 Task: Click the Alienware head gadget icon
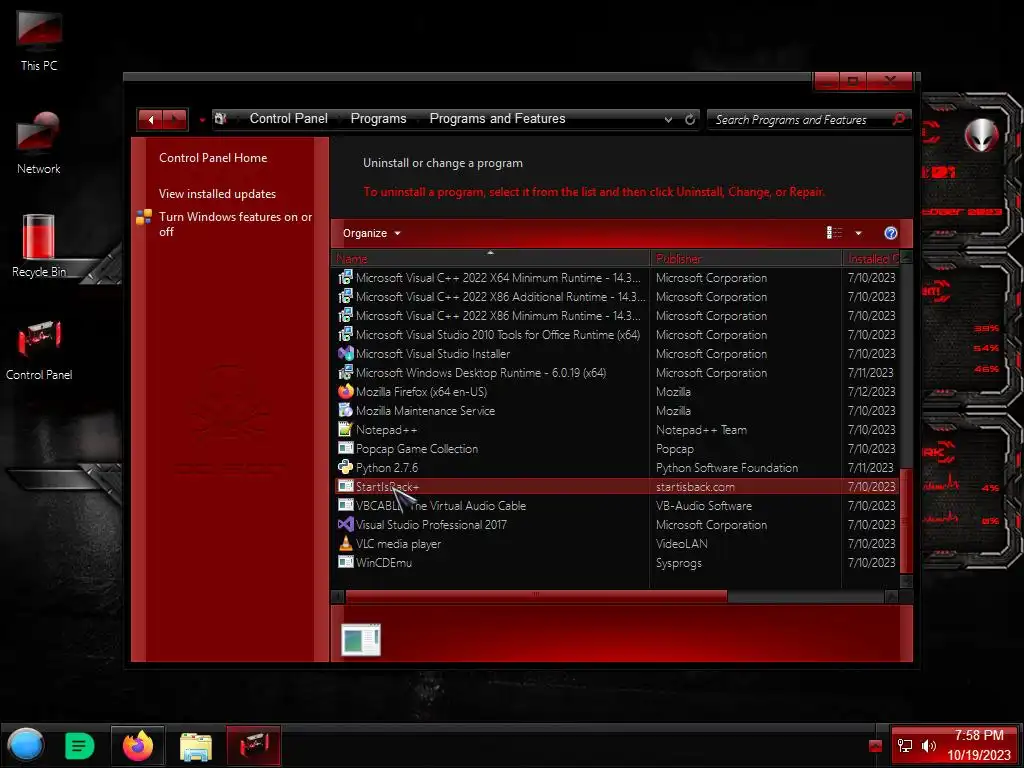981,135
